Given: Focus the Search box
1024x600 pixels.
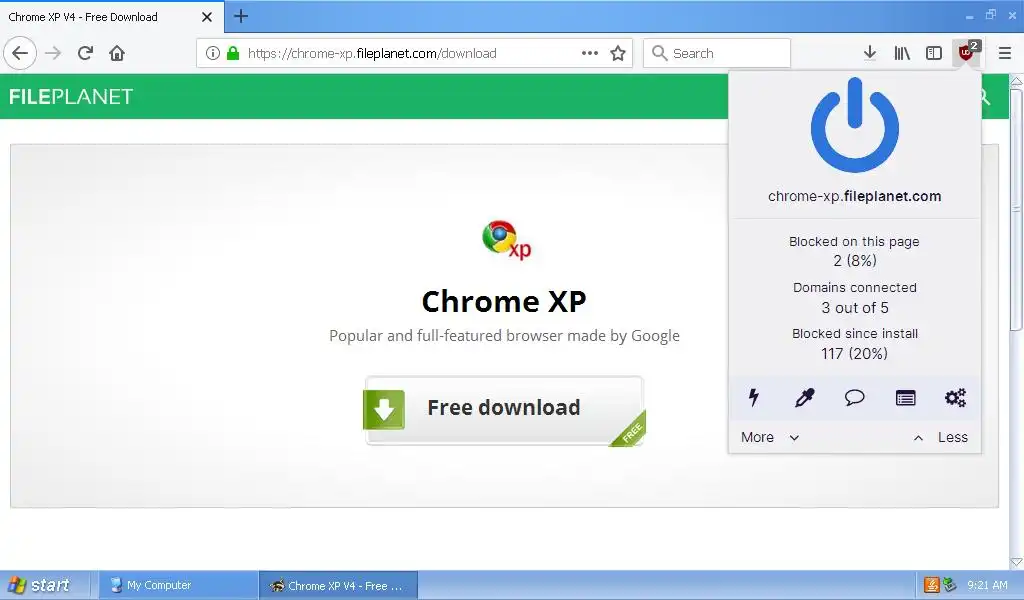Looking at the screenshot, I should click(717, 53).
